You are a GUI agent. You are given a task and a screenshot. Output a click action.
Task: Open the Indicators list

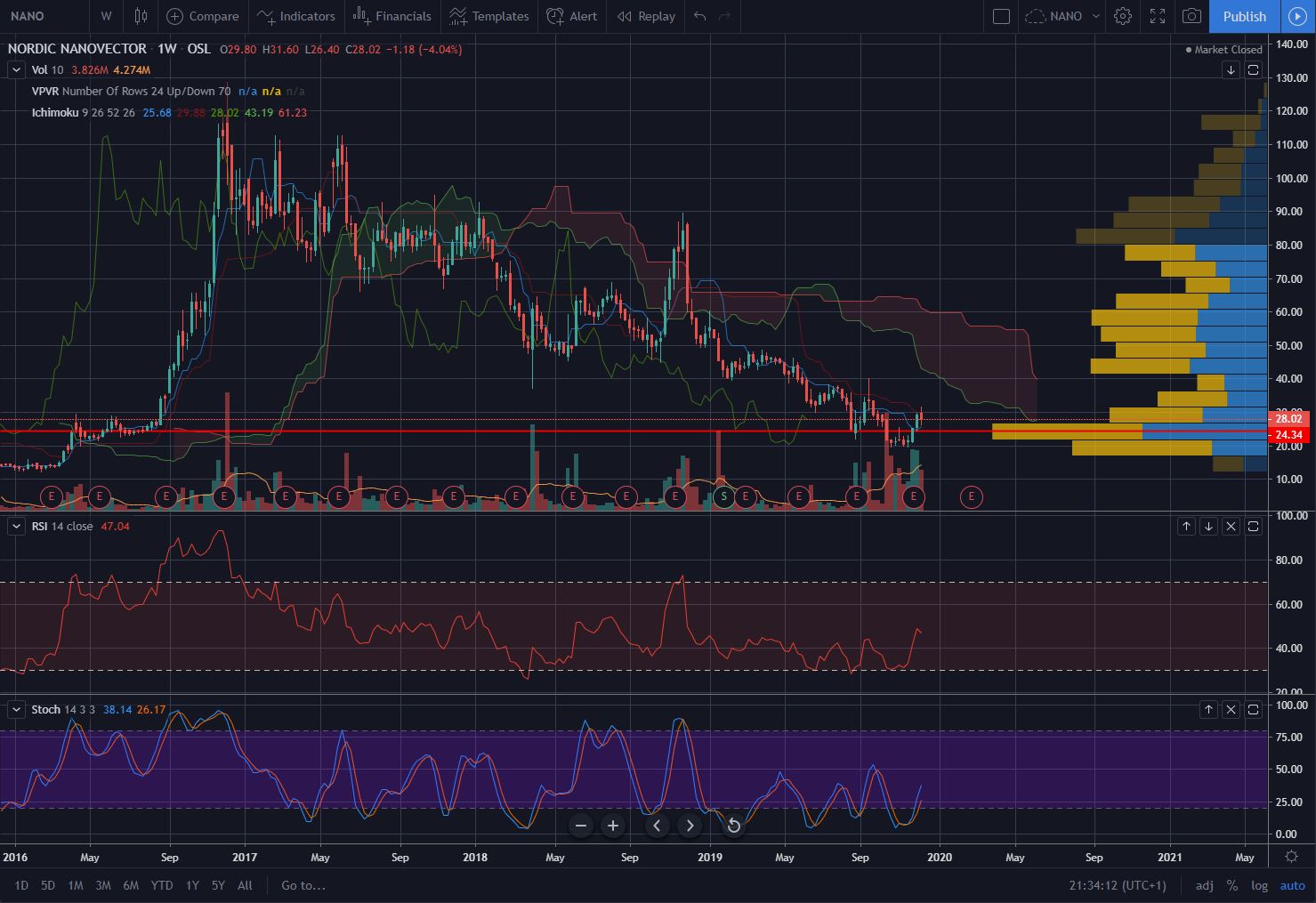coord(296,16)
